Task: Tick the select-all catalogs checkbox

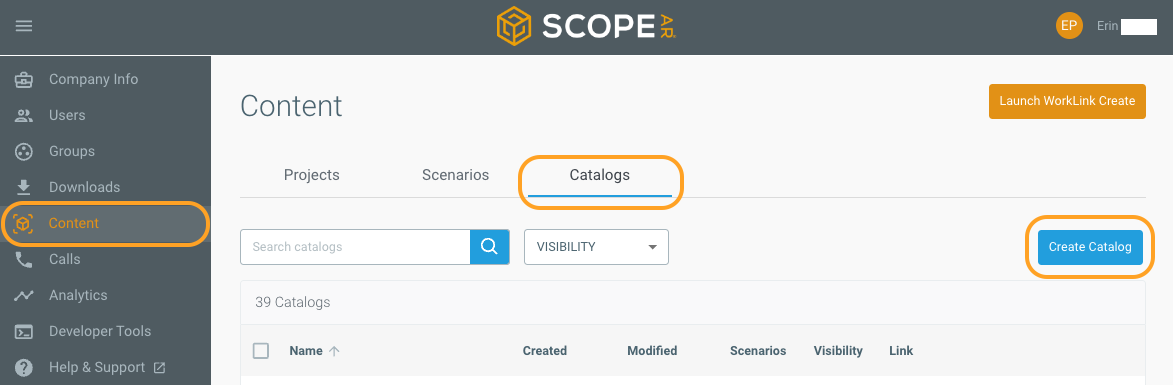Action: tap(261, 351)
